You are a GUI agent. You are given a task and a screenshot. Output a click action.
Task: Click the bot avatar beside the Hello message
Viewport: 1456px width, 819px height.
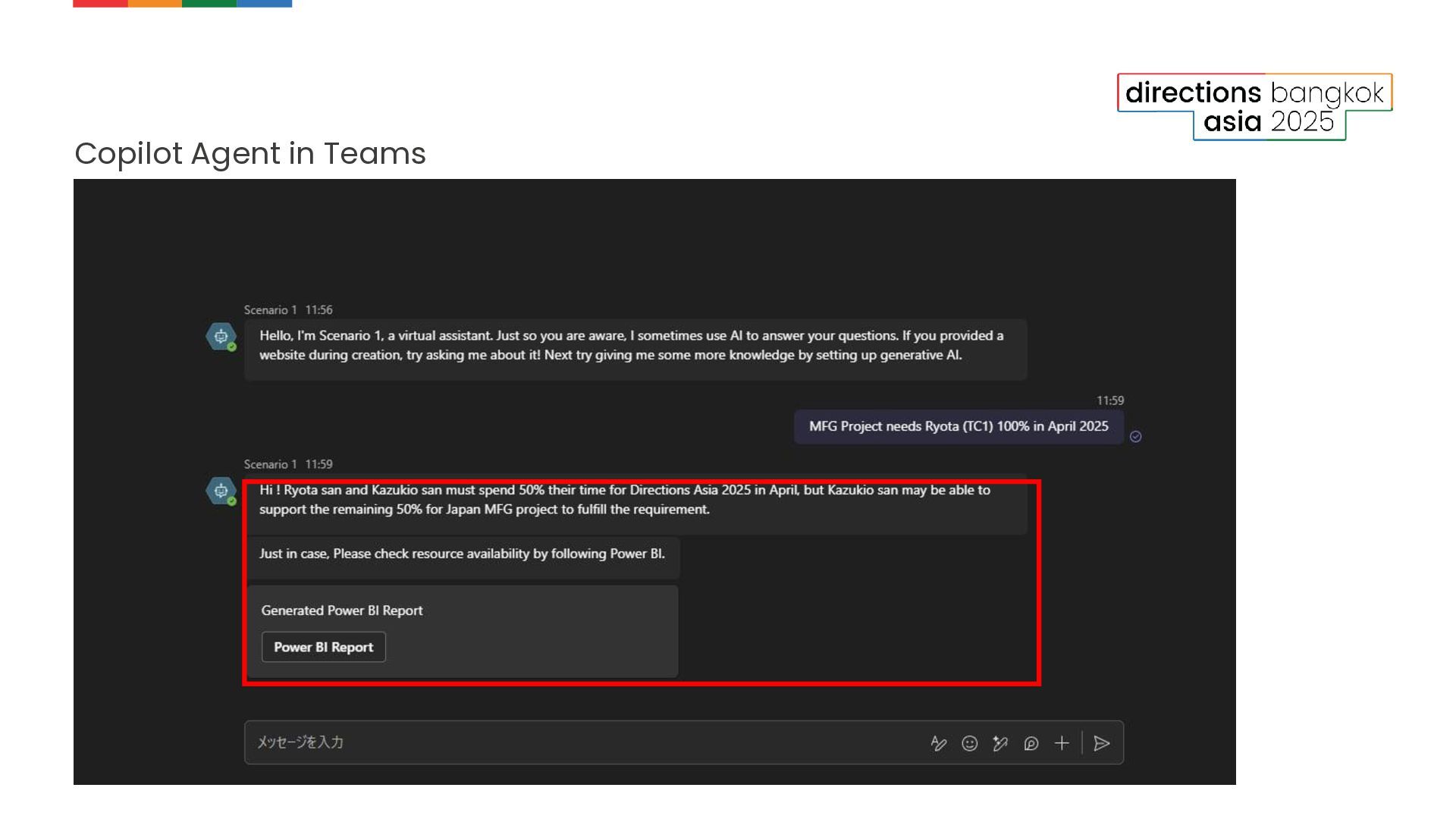tap(221, 337)
